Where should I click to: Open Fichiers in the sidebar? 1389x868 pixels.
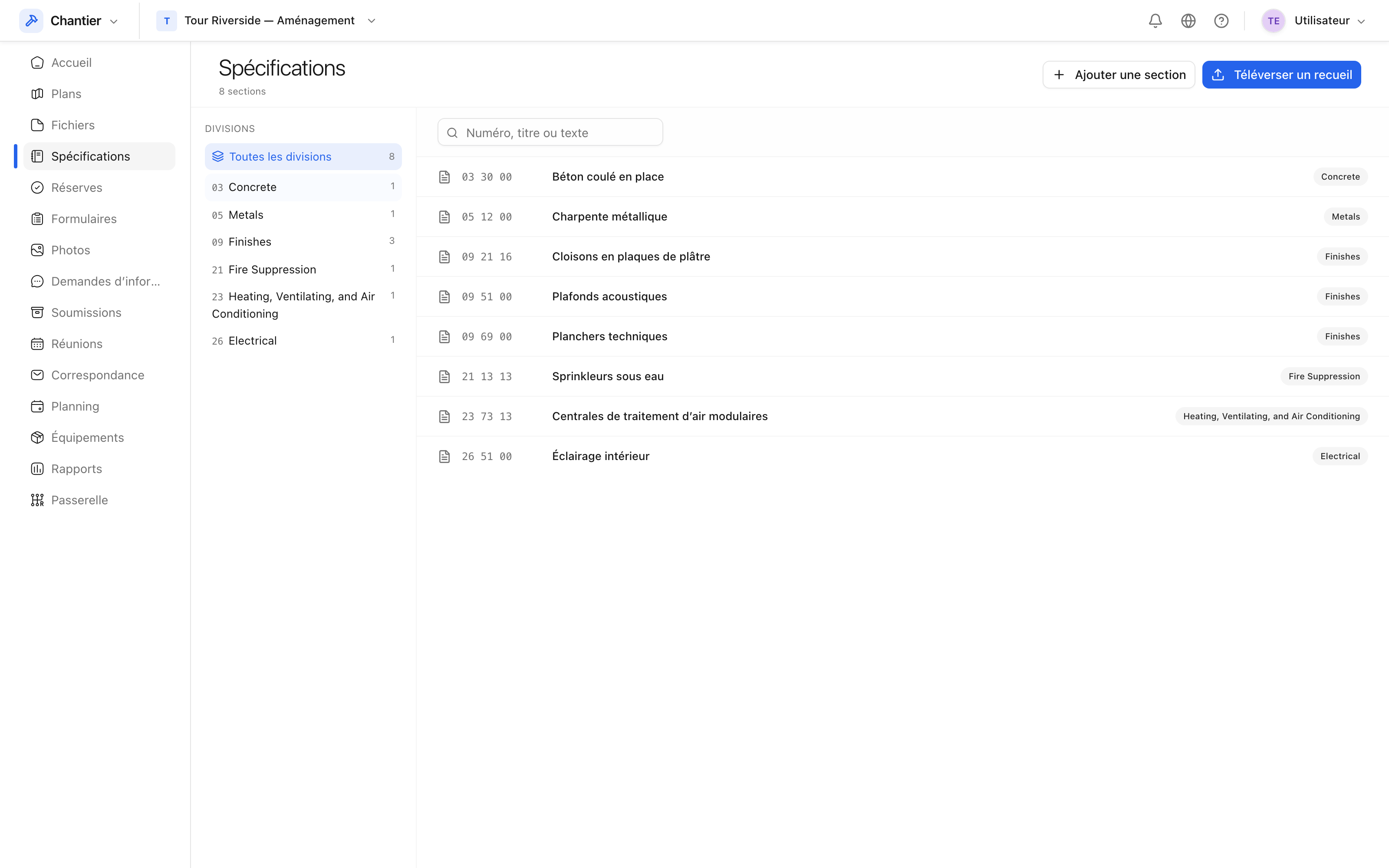coord(99,125)
